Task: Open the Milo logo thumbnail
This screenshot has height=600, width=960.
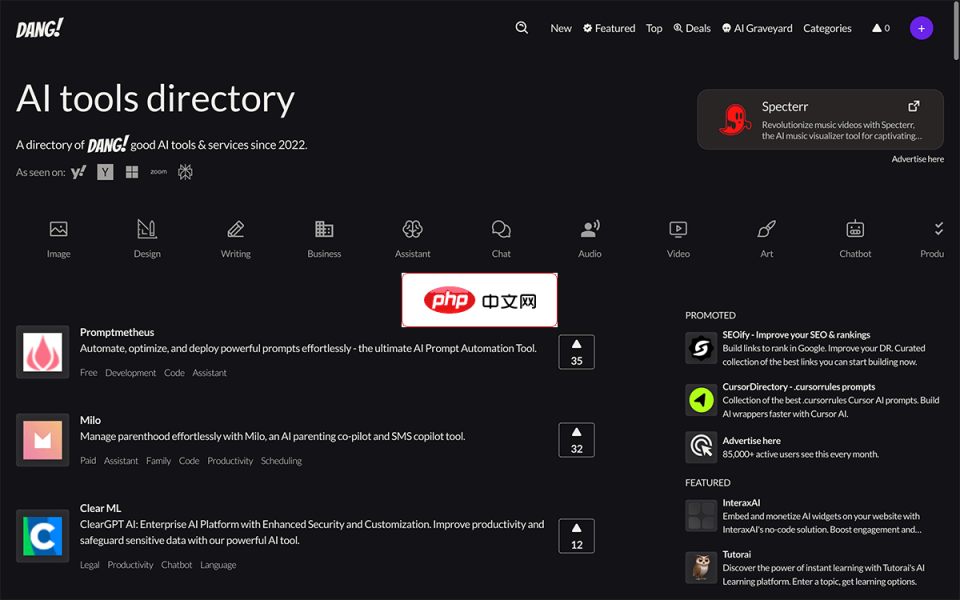Action: (x=42, y=440)
